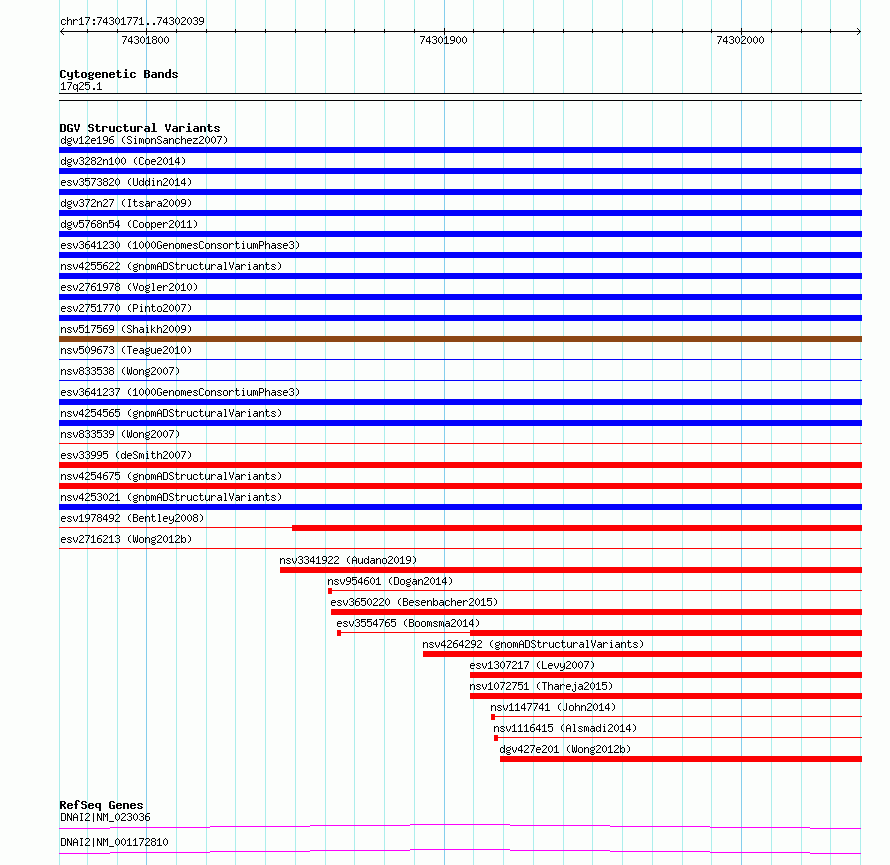Select nsv1072751 (Thareja2015) label
This screenshot has height=865, width=890.
[541, 686]
